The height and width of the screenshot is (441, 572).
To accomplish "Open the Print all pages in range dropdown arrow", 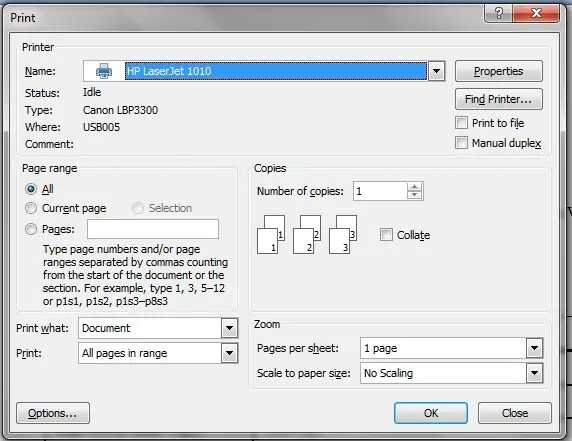I will 229,353.
